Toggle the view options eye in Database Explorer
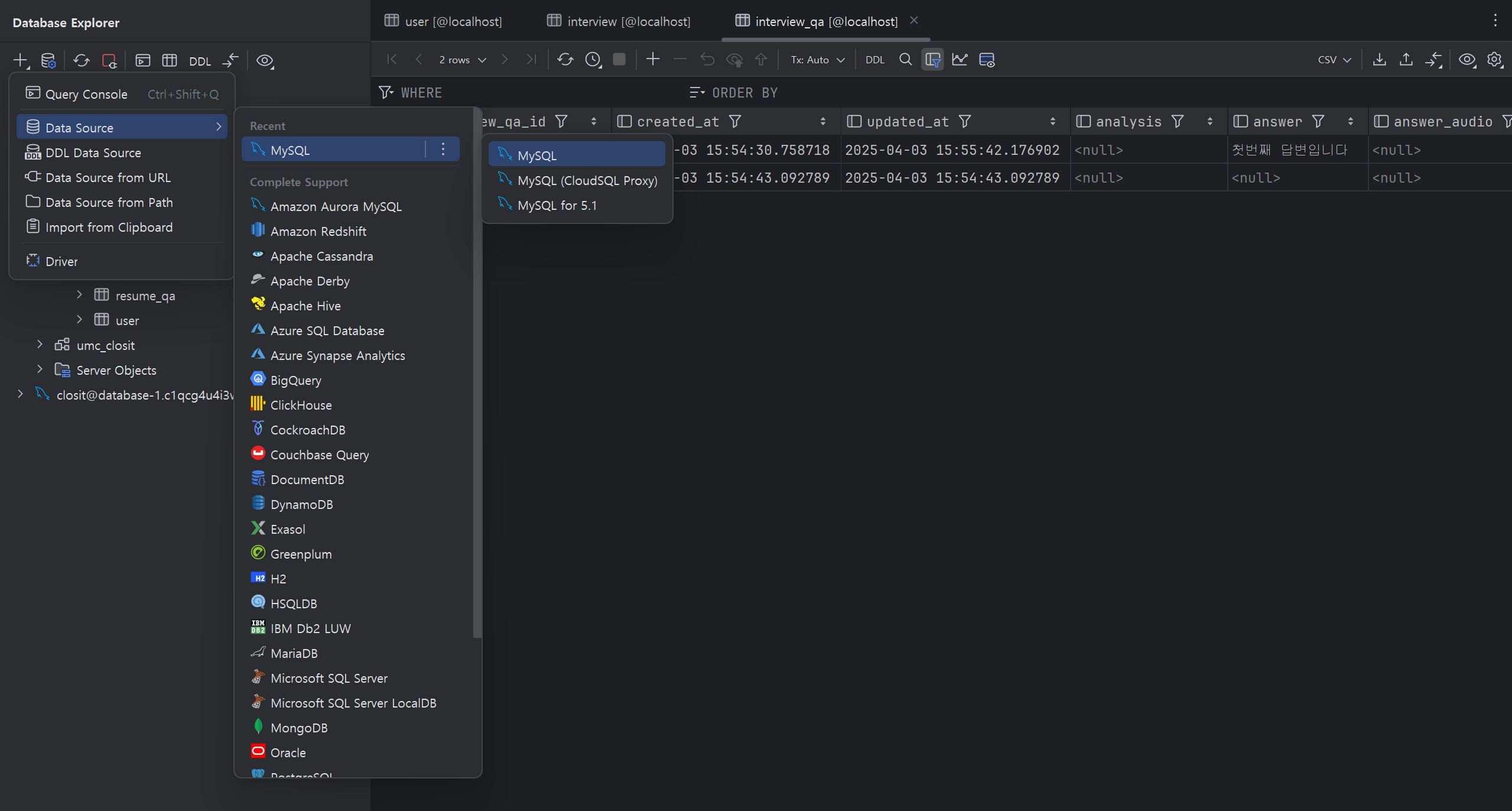This screenshot has width=1512, height=811. [x=264, y=60]
